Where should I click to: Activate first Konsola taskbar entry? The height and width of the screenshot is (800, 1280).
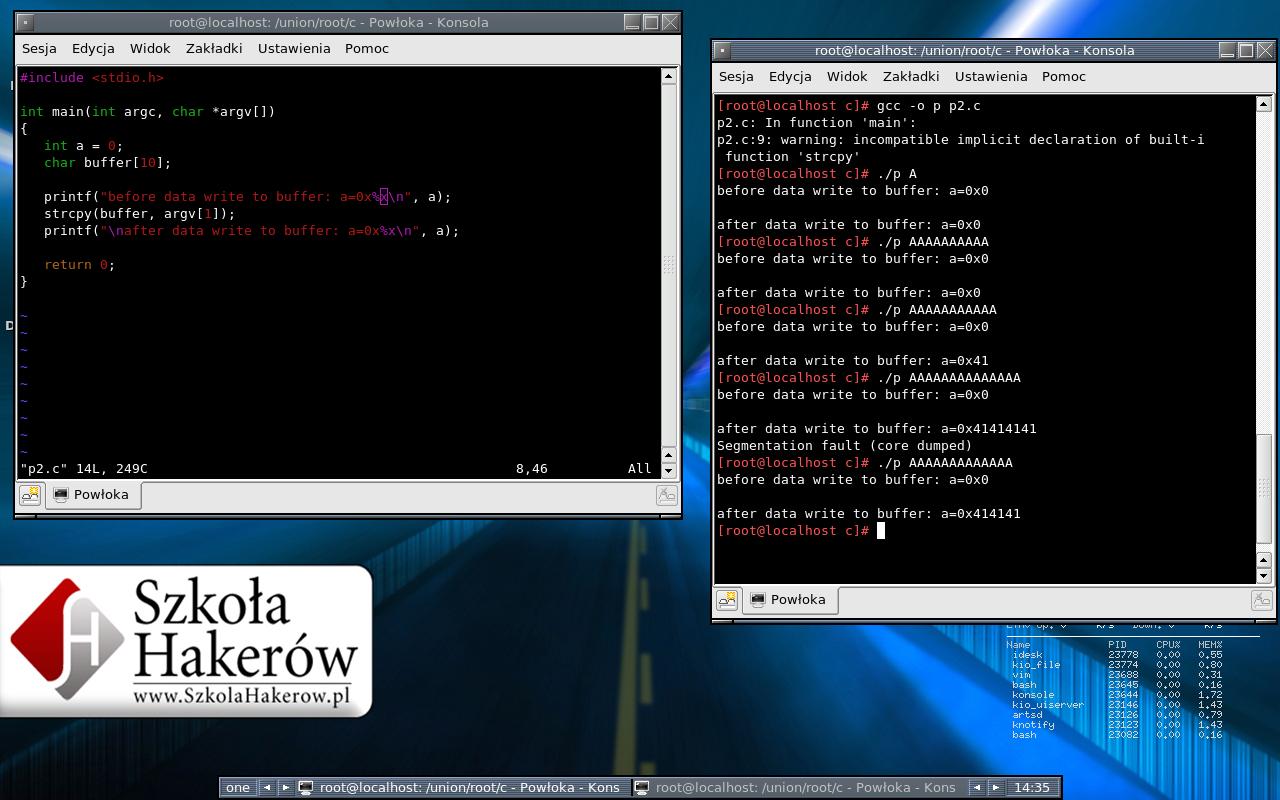[x=463, y=787]
